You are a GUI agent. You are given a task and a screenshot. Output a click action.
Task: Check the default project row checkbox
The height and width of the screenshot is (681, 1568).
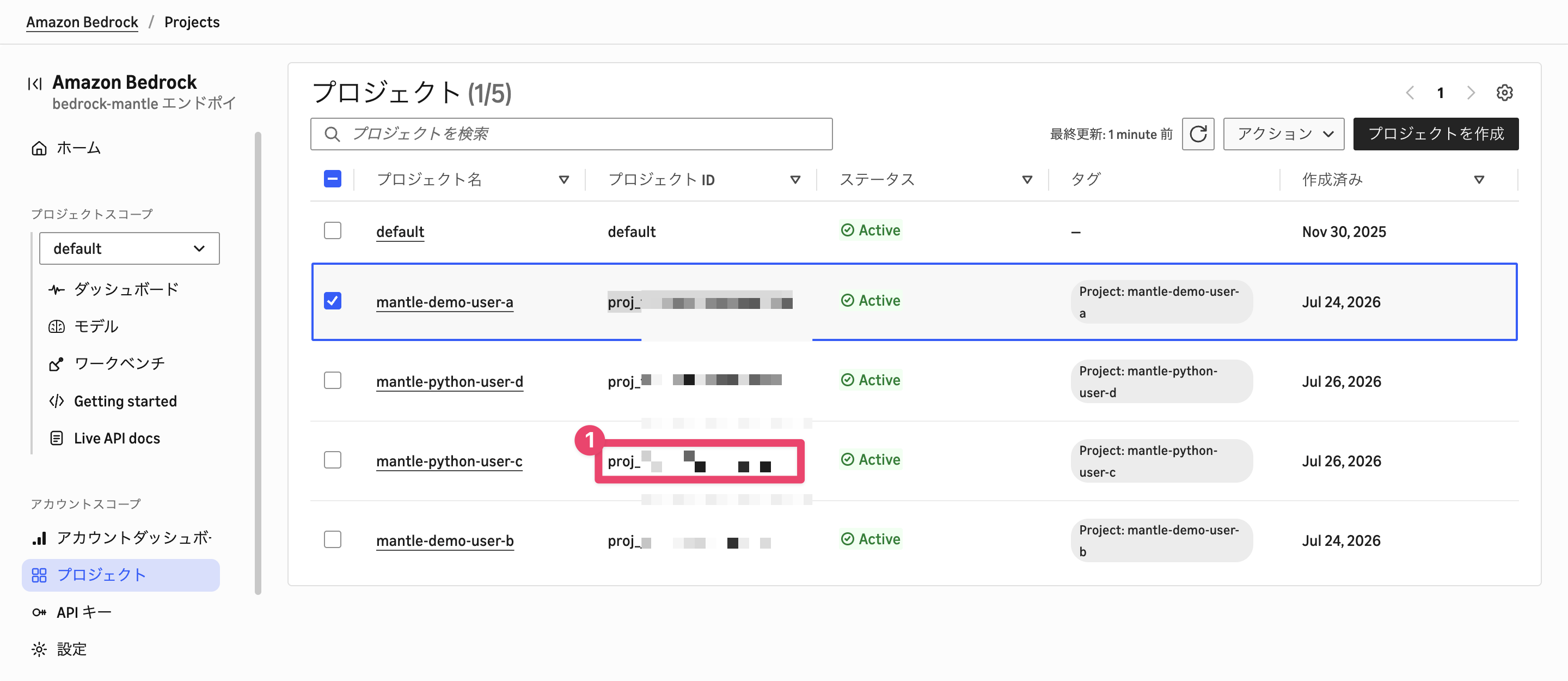coord(332,231)
